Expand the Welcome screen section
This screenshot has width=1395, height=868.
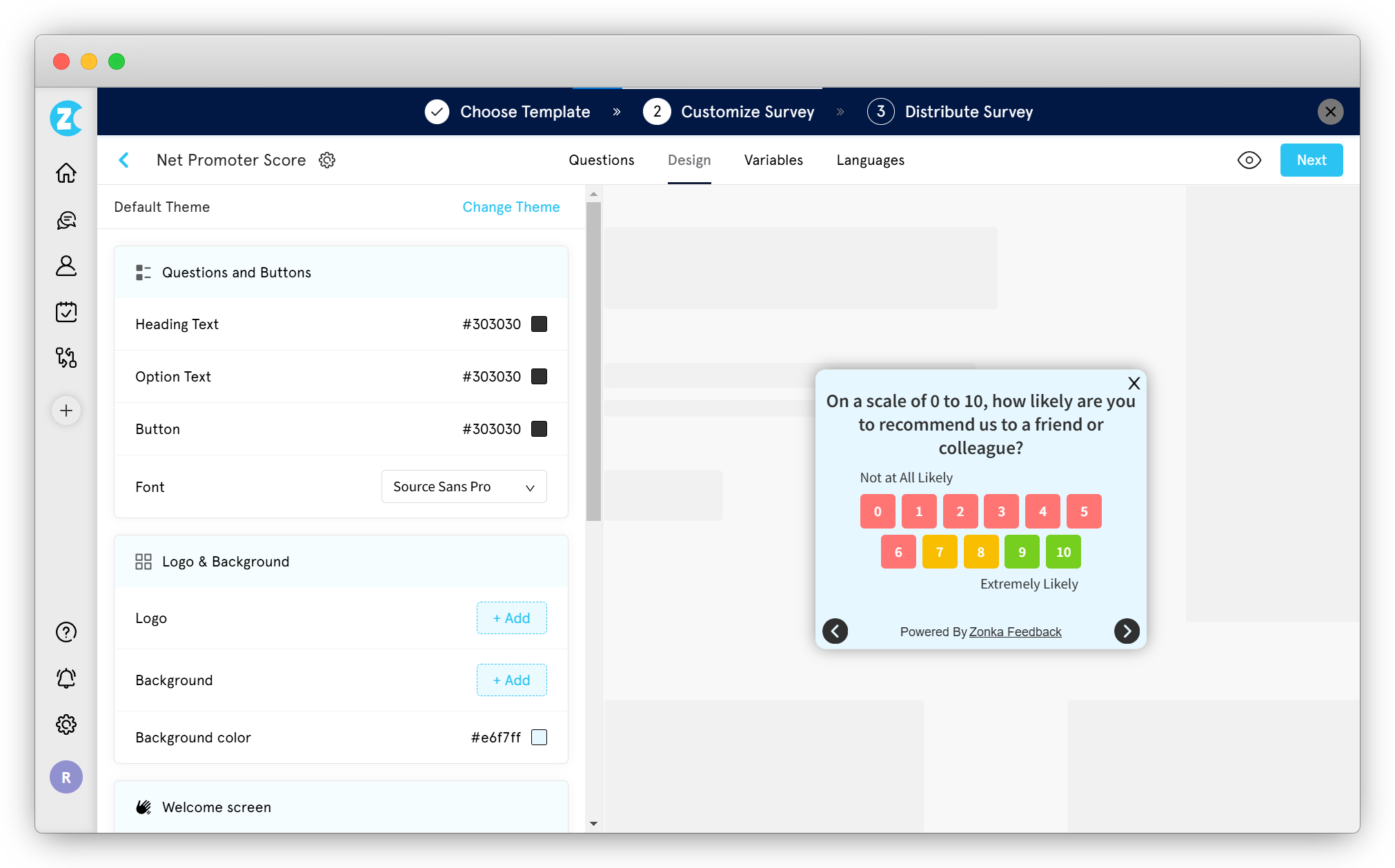pyautogui.click(x=216, y=807)
